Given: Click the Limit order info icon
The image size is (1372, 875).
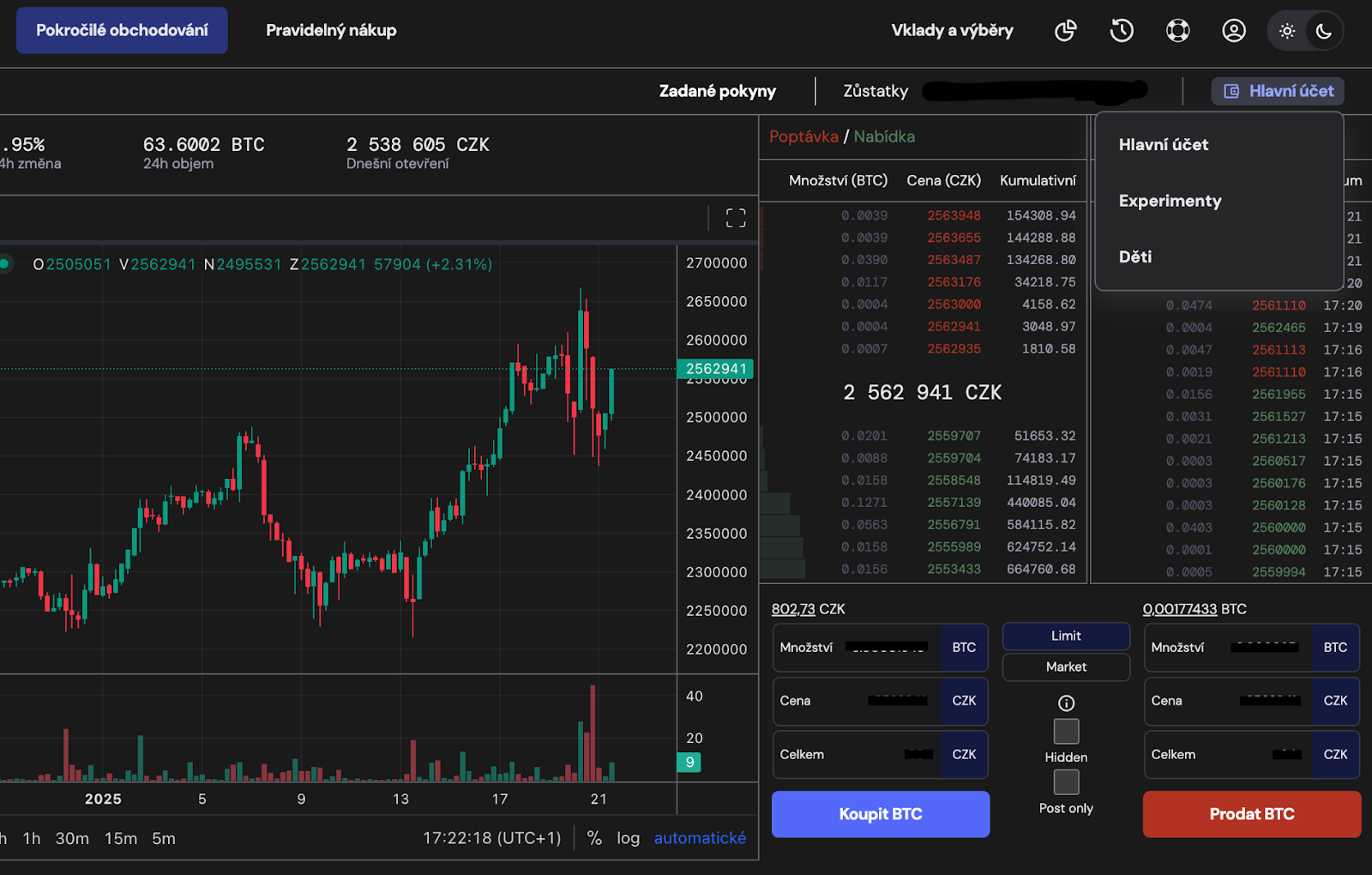Looking at the screenshot, I should (x=1066, y=703).
